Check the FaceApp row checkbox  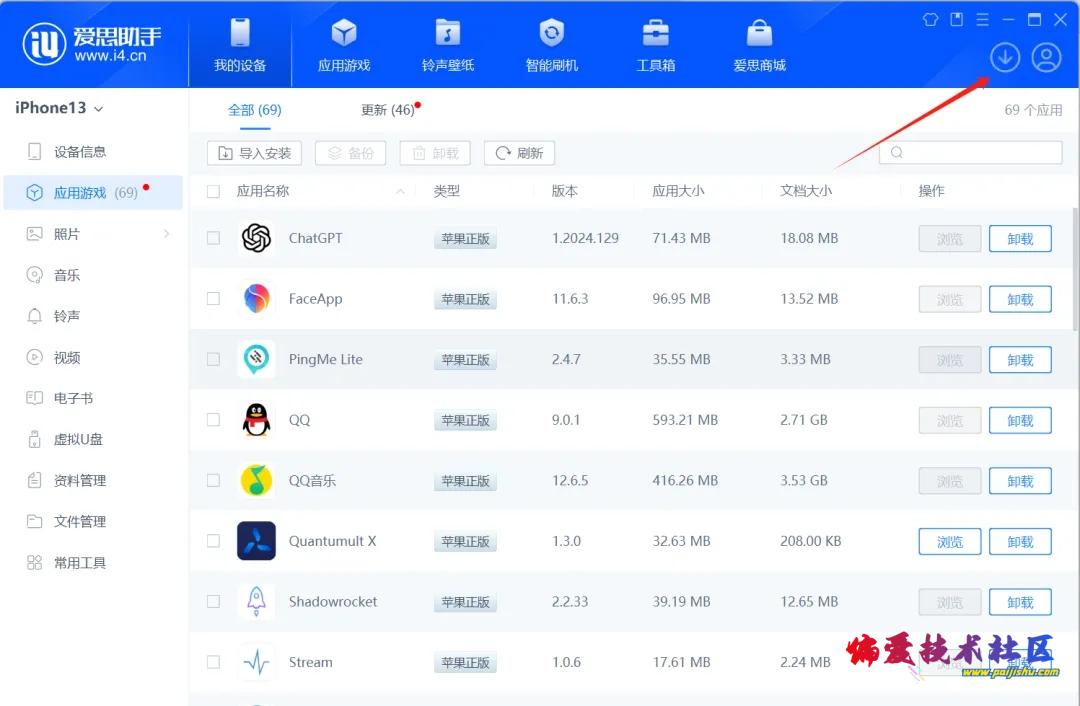coord(214,299)
